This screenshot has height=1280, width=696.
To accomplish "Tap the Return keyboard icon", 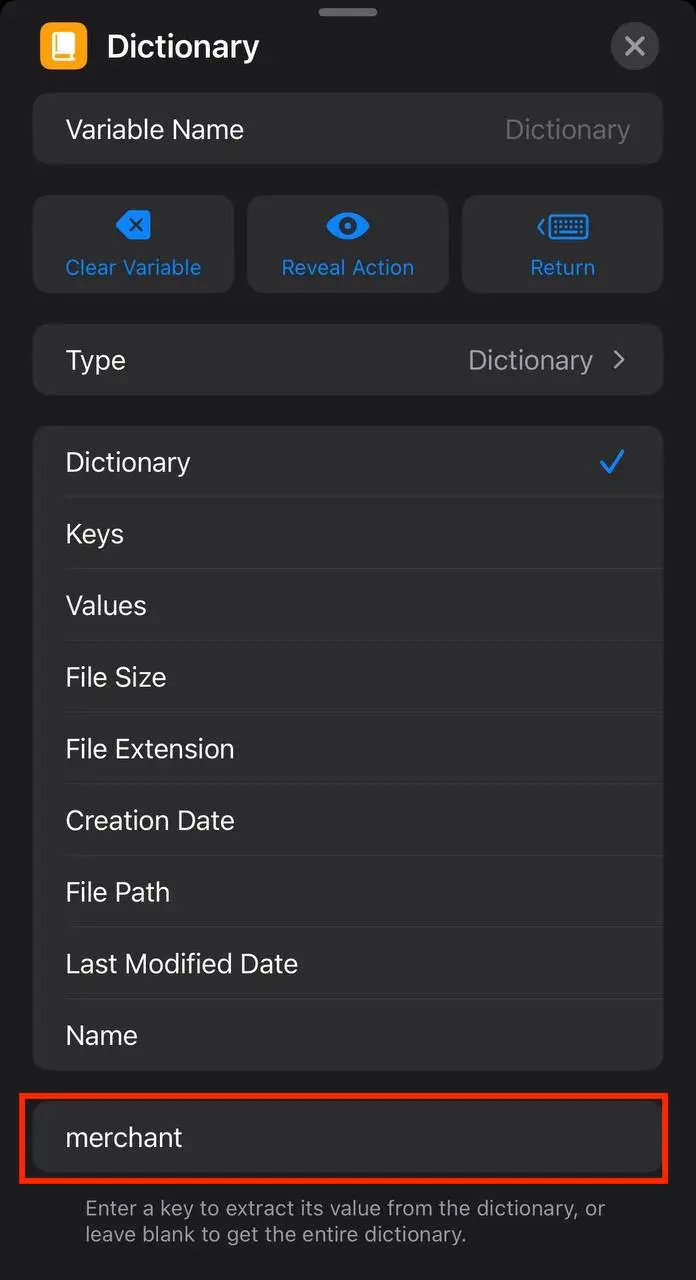I will [562, 227].
